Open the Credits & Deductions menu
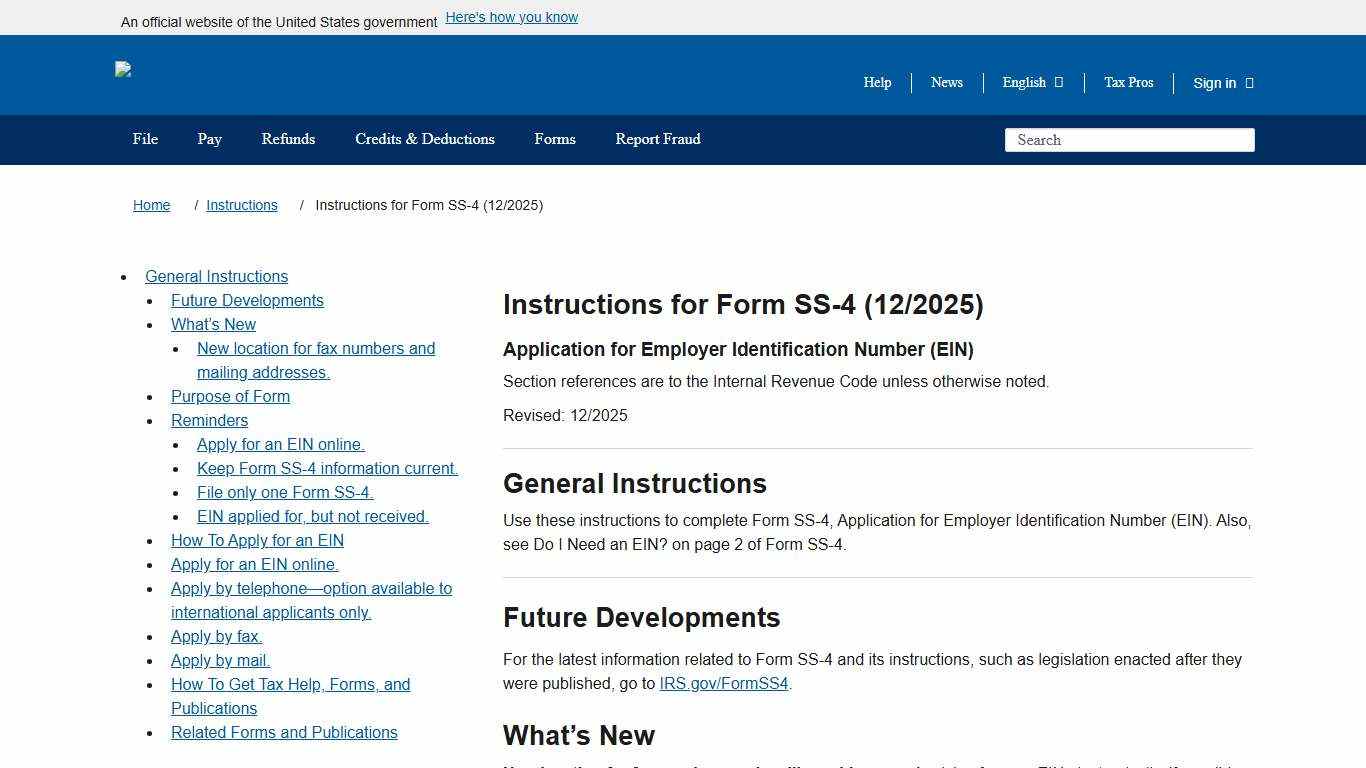 coord(424,139)
